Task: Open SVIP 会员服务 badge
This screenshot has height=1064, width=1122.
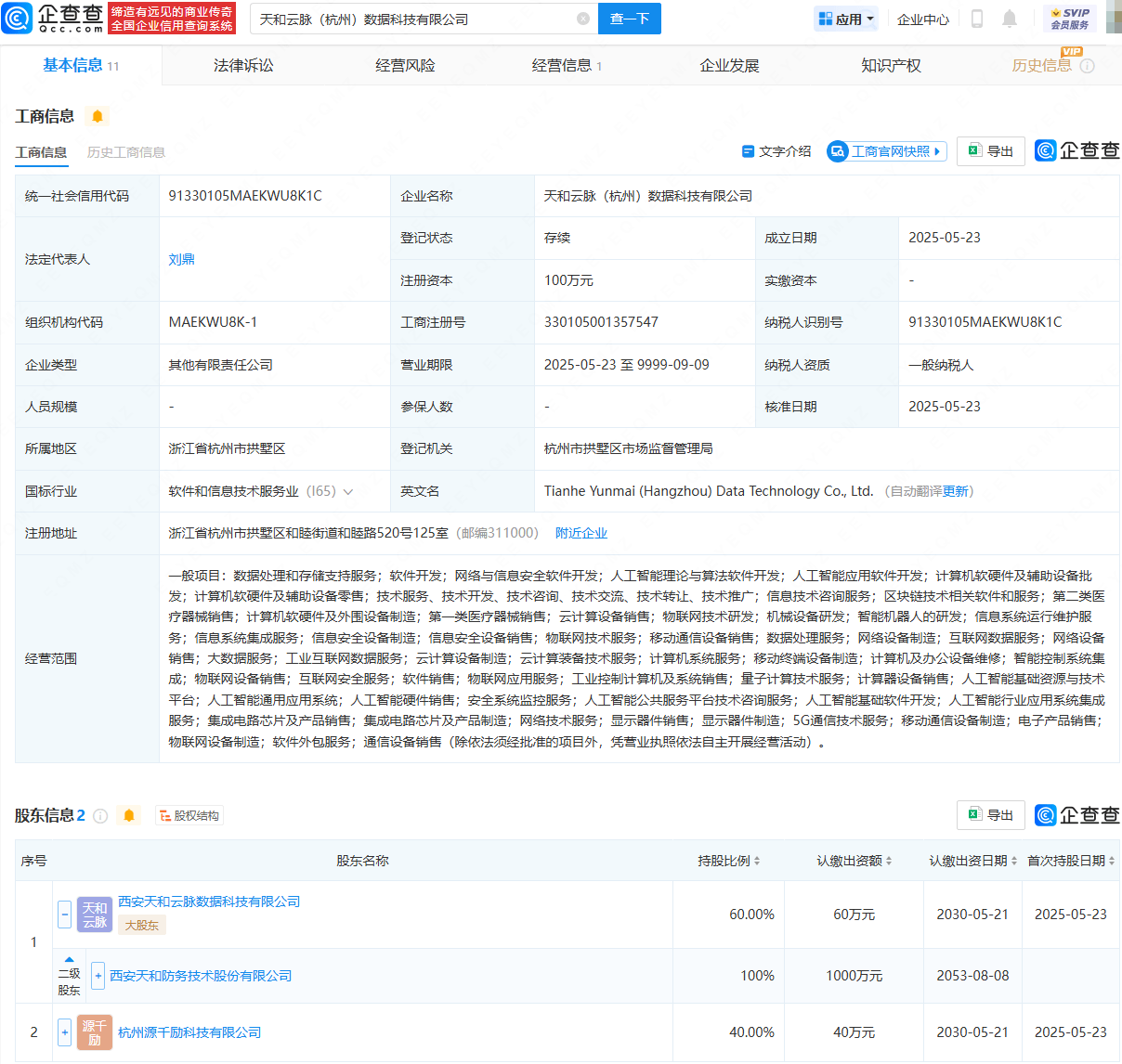Action: click(1070, 19)
